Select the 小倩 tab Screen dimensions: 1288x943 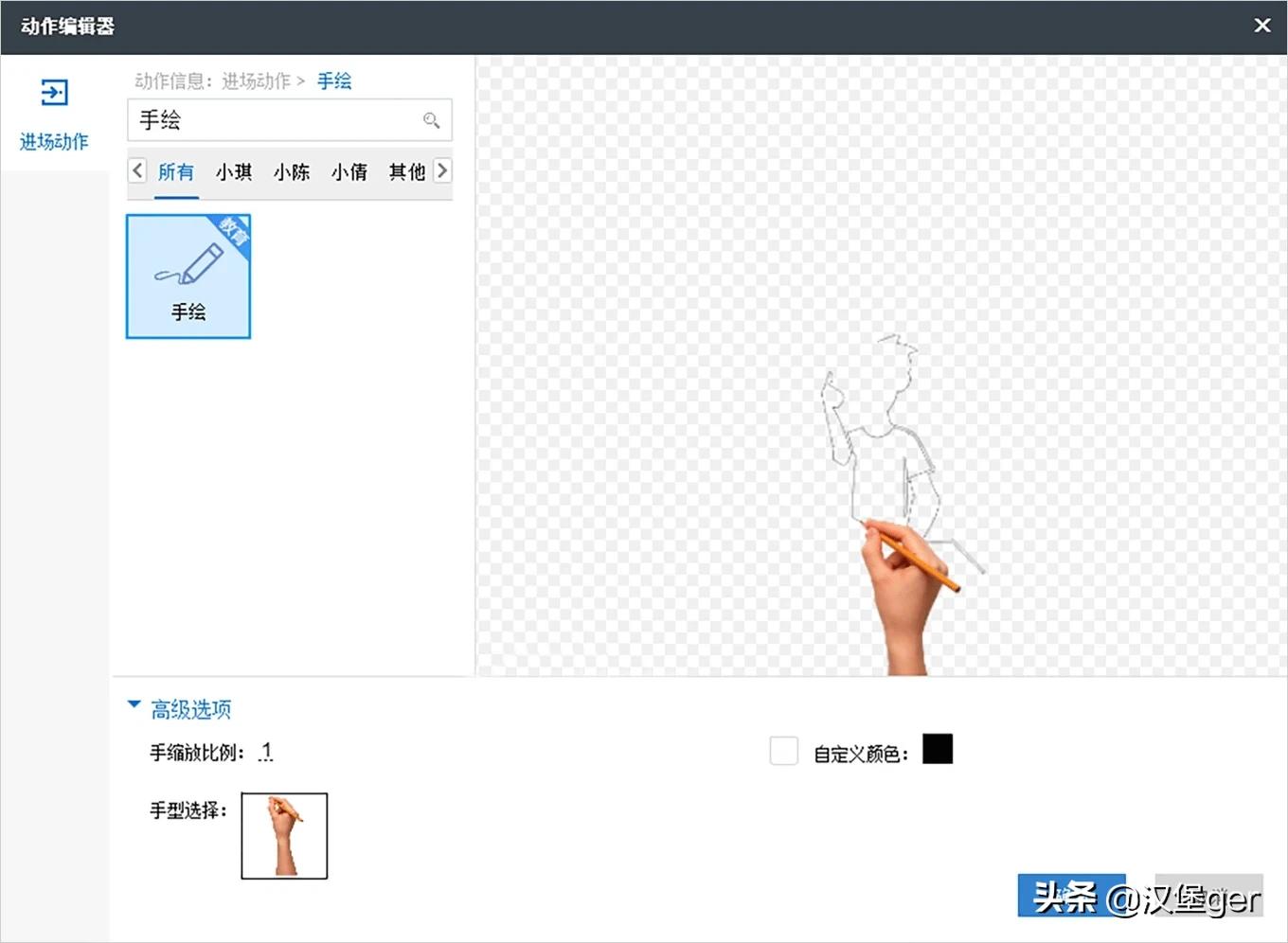tap(349, 172)
